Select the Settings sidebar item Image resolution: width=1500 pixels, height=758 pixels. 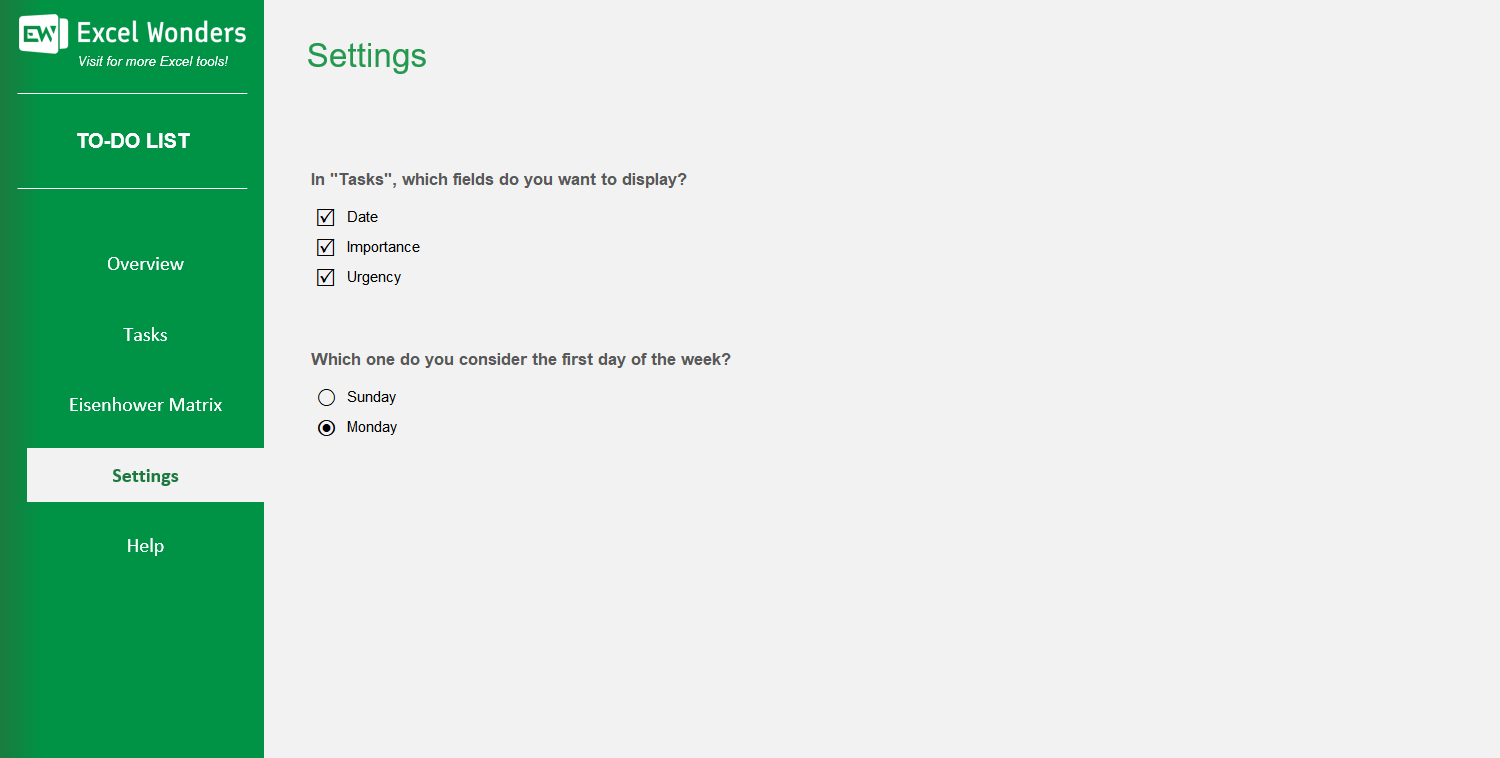click(145, 476)
